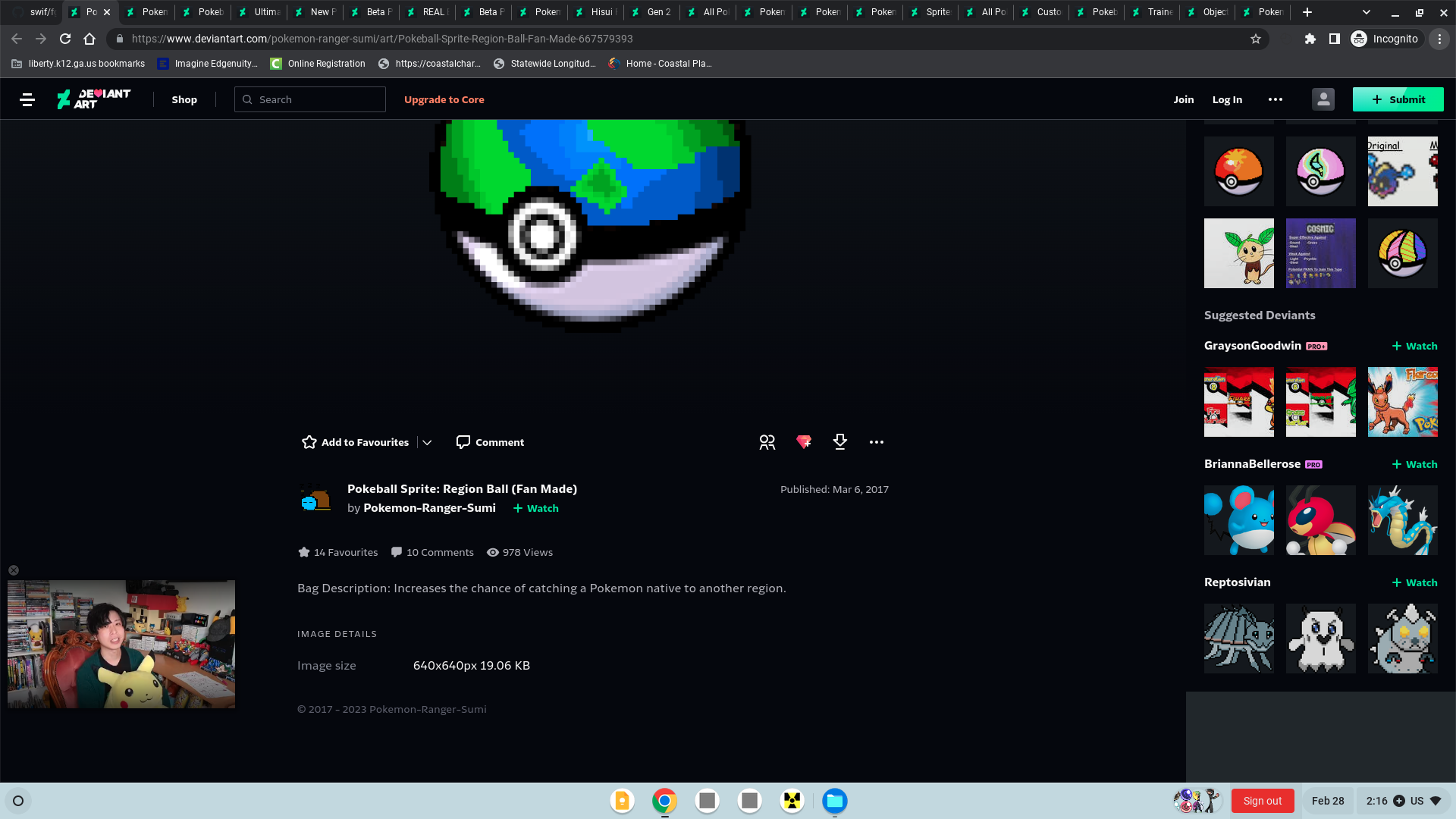
Task: Watch GraysonGoodwin
Action: click(1414, 346)
